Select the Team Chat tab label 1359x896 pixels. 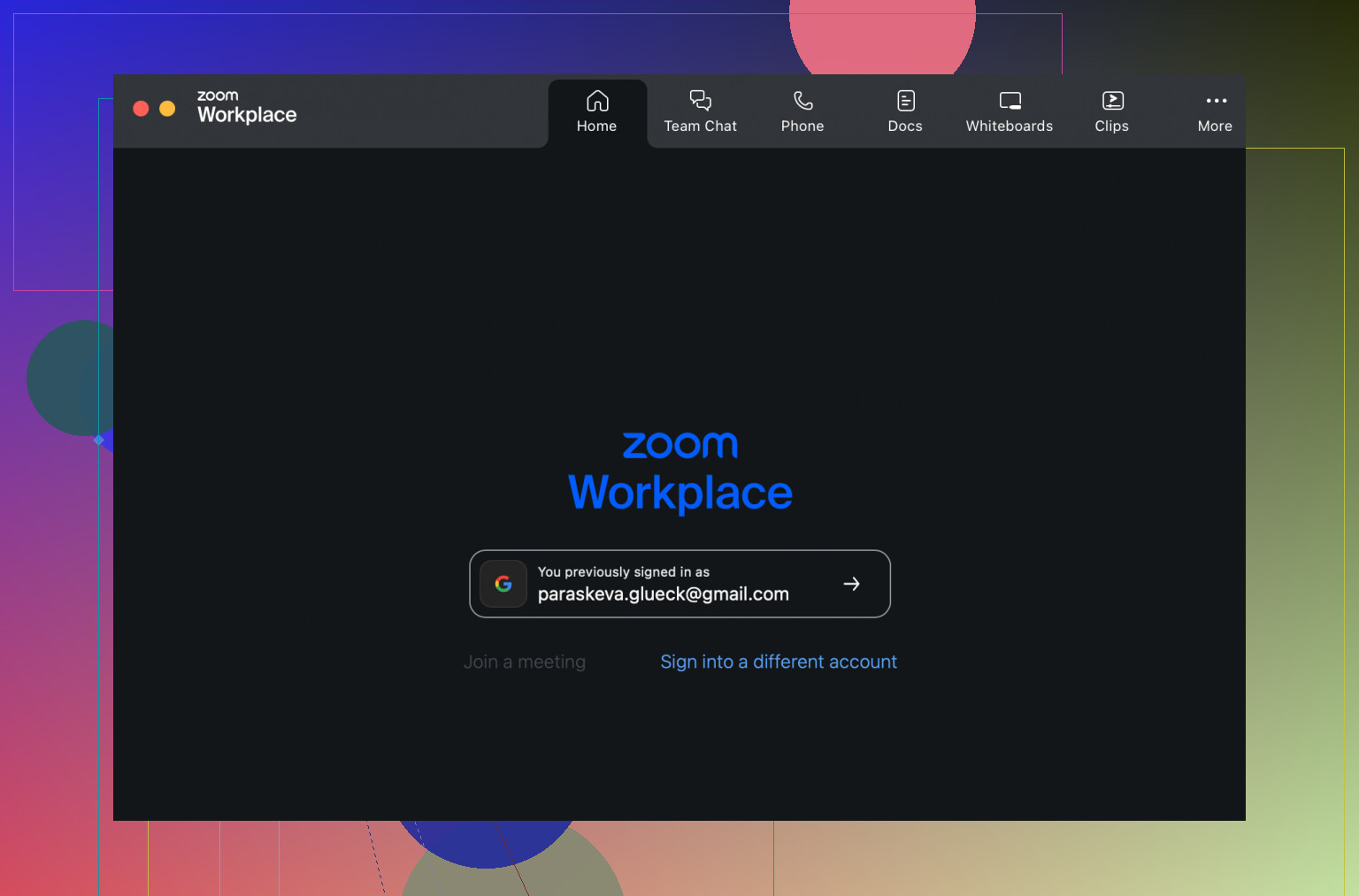coord(700,126)
